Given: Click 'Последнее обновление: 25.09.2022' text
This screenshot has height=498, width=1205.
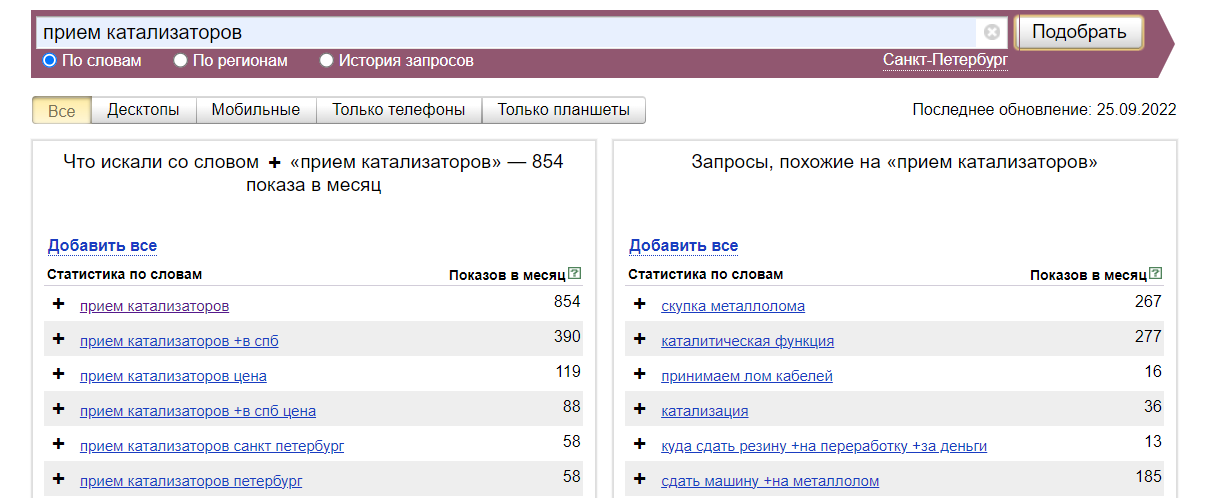Looking at the screenshot, I should tap(1044, 110).
